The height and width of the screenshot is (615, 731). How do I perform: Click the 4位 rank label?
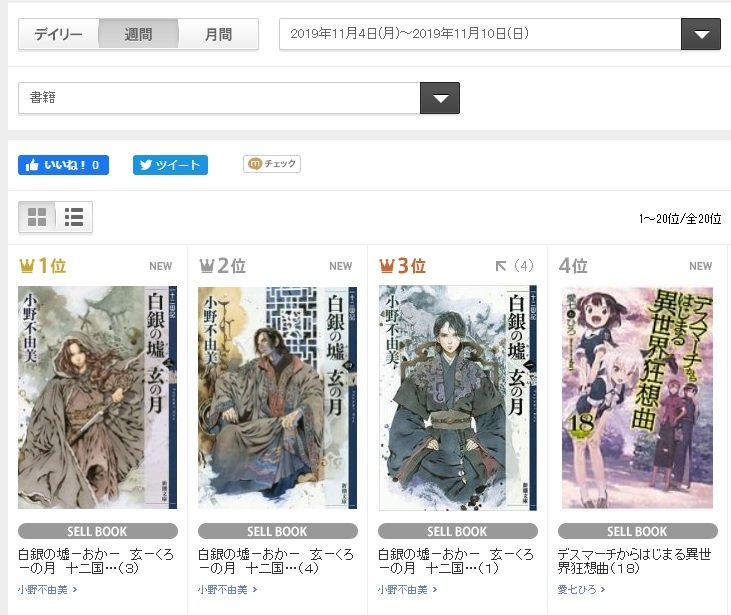click(573, 266)
